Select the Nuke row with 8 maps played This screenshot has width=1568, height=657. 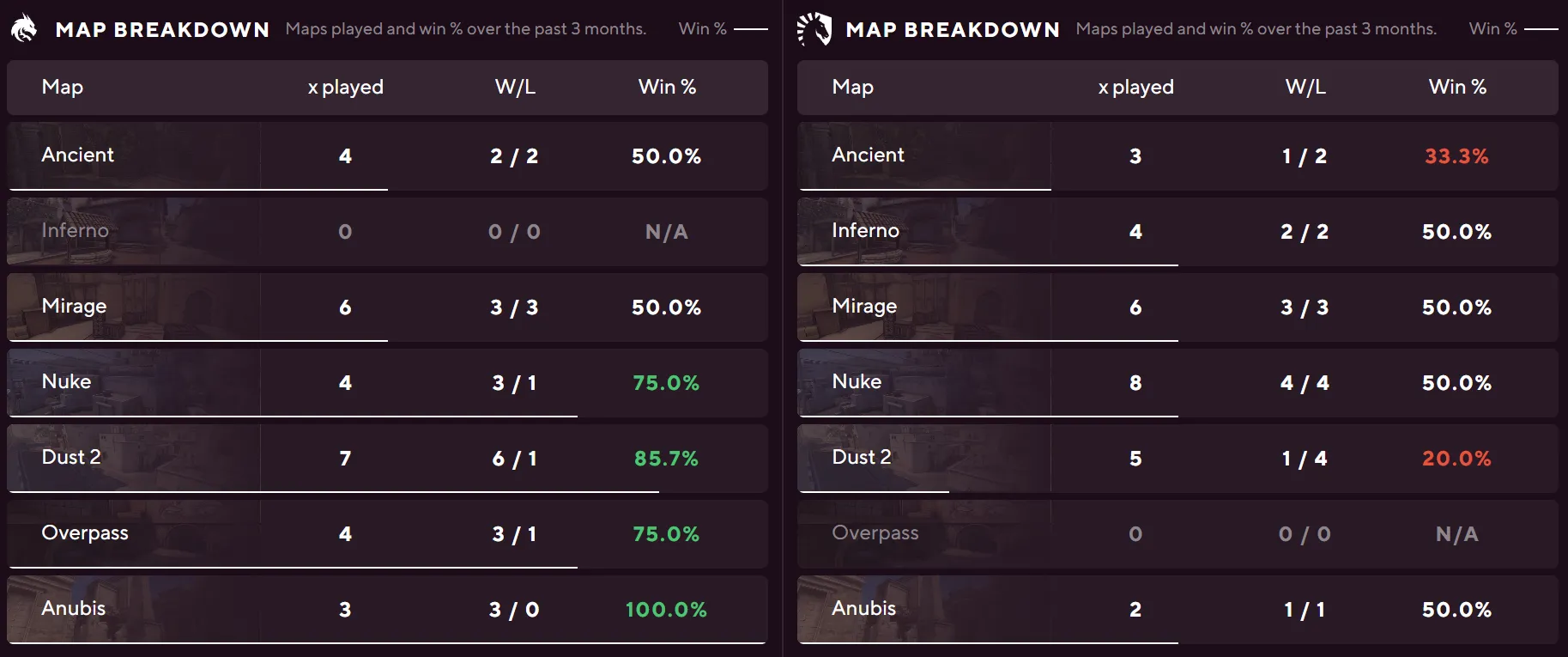1178,382
